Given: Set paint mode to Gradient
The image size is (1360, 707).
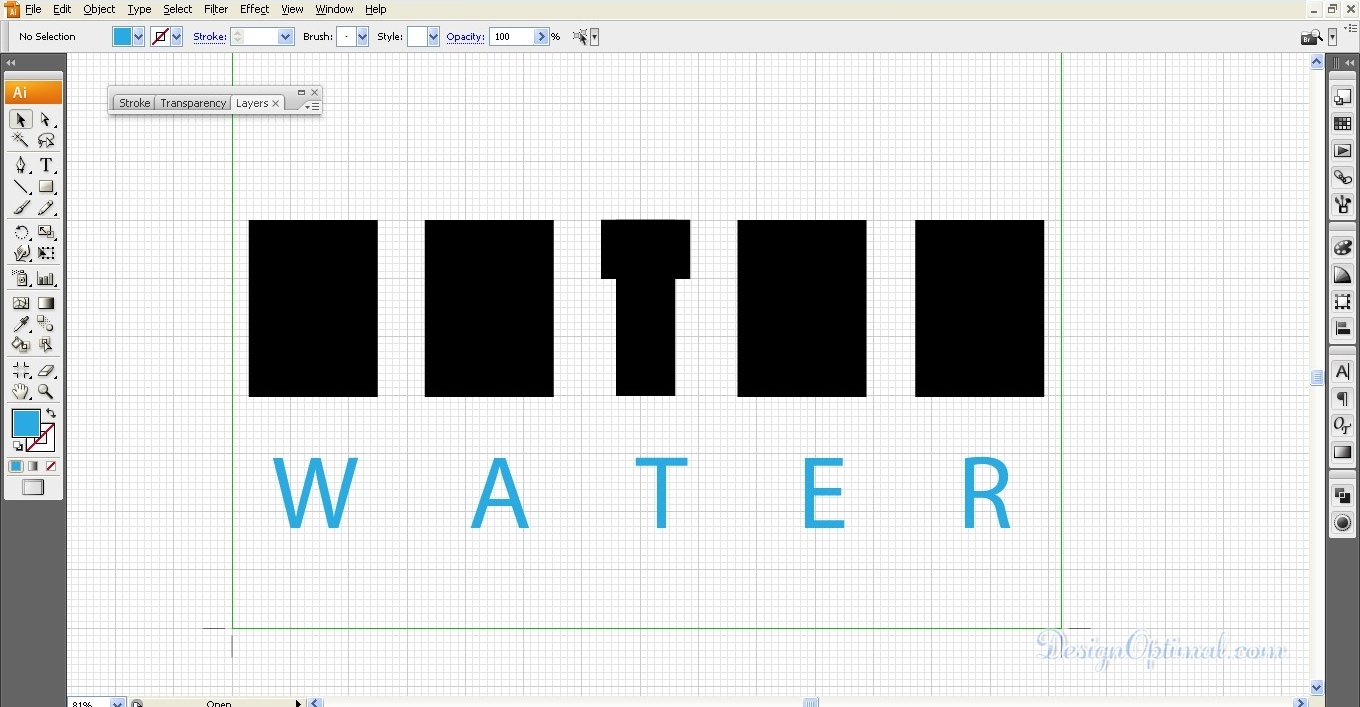Looking at the screenshot, I should tap(33, 466).
